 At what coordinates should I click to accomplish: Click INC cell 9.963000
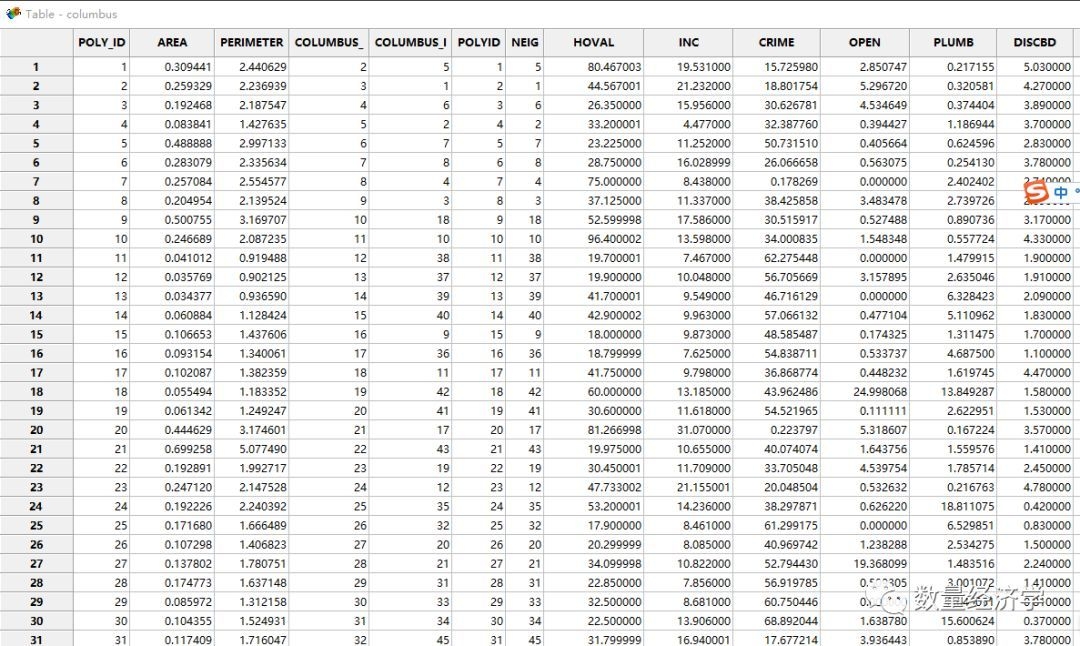pyautogui.click(x=688, y=315)
